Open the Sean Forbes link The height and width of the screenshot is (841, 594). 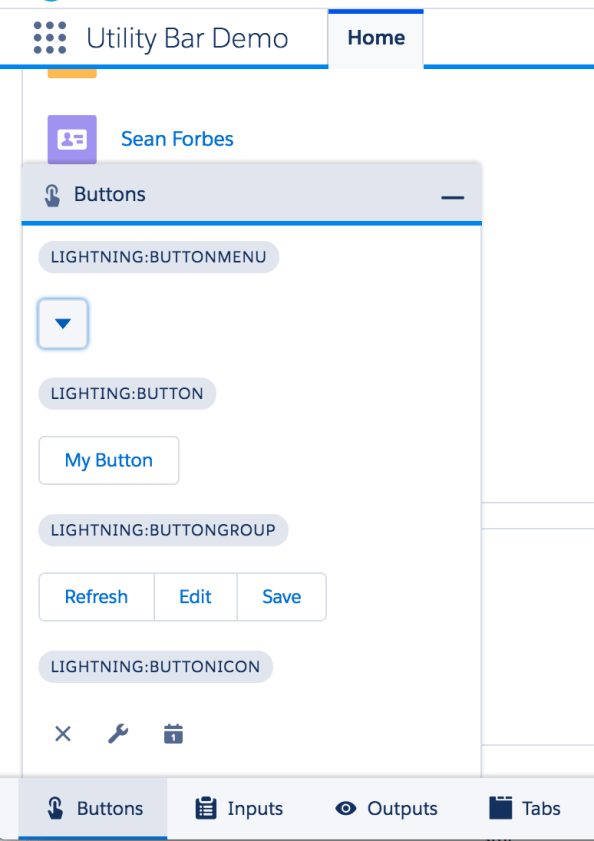(177, 139)
